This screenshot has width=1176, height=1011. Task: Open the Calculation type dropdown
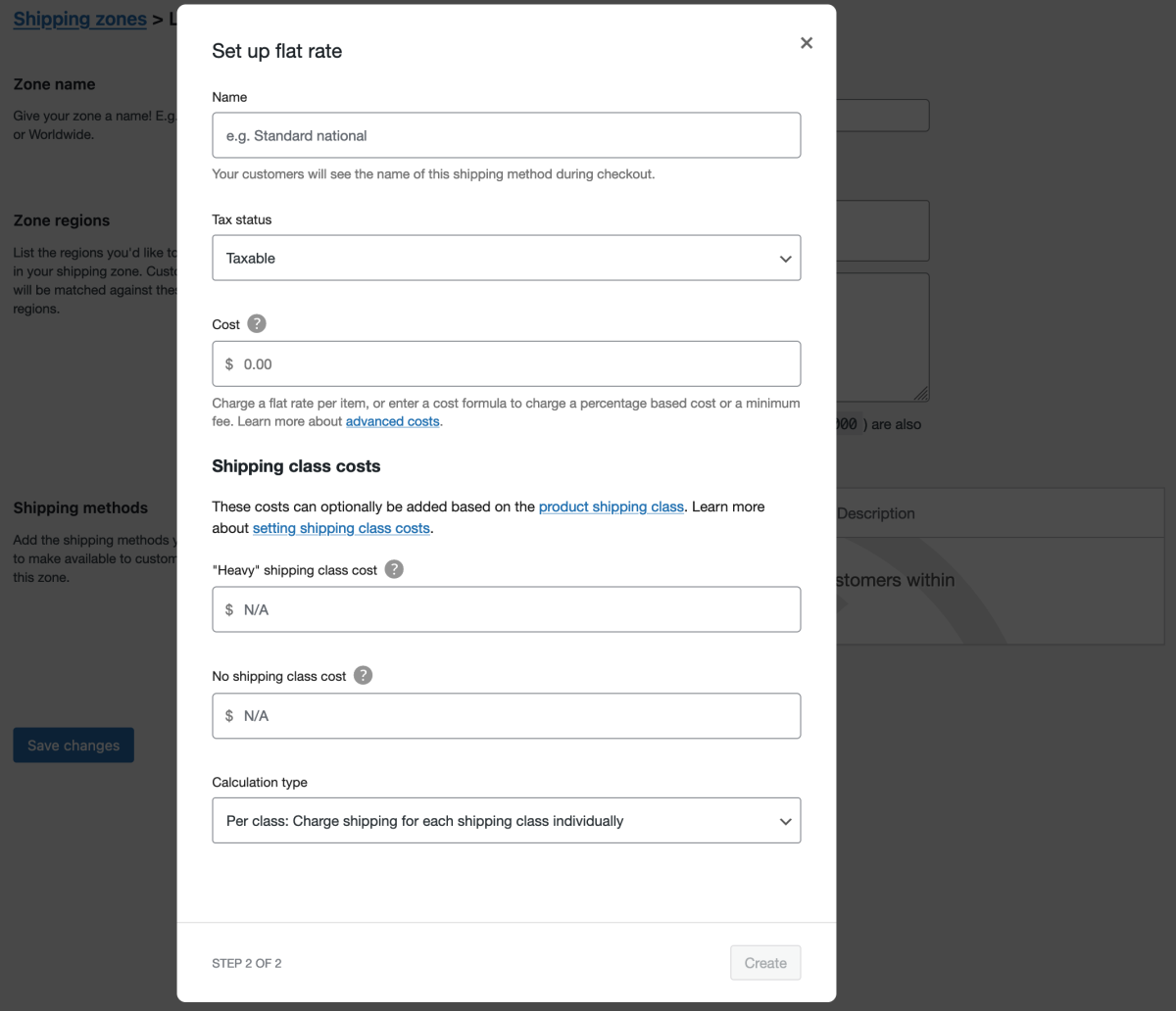[x=506, y=820]
